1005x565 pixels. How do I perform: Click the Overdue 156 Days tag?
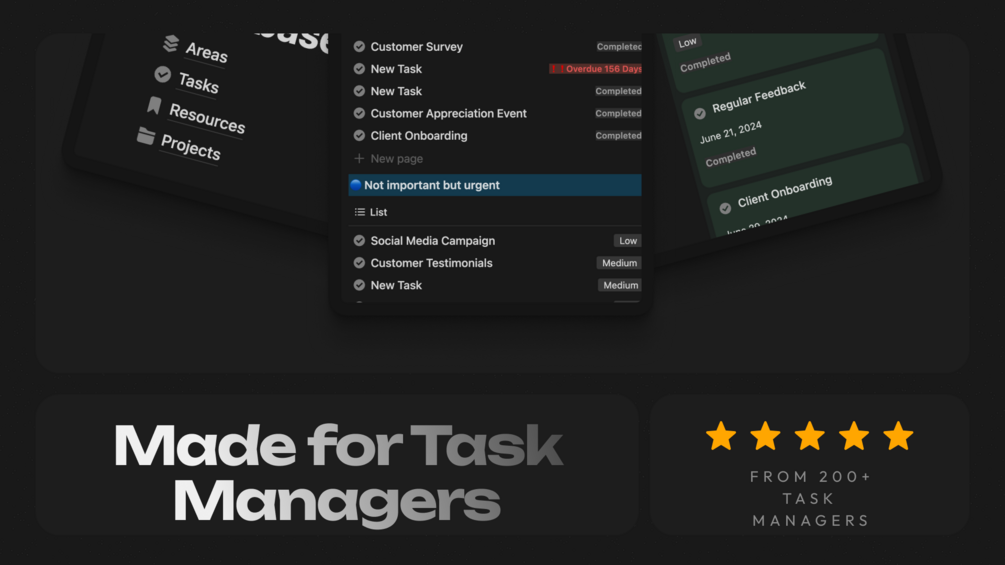coord(595,69)
